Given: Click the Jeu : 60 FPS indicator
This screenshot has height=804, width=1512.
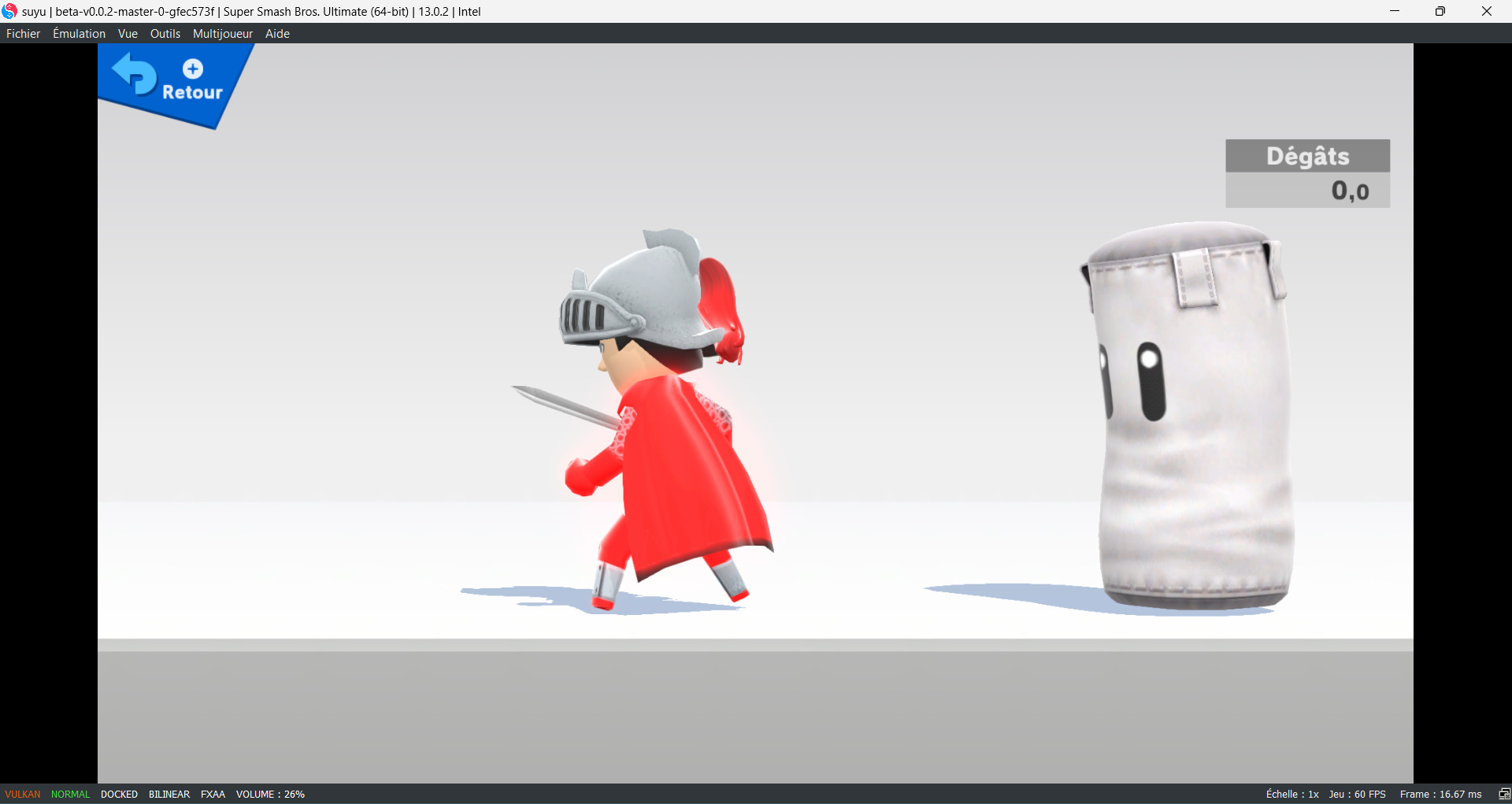Looking at the screenshot, I should [x=1357, y=794].
